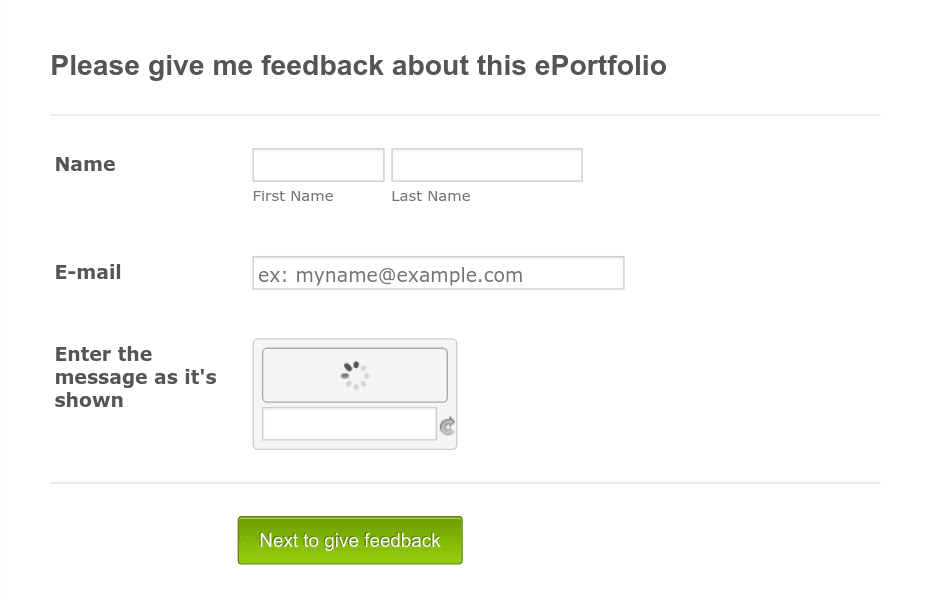Image resolution: width=930 pixels, height=598 pixels.
Task: Click inside the First Name field
Action: click(317, 164)
